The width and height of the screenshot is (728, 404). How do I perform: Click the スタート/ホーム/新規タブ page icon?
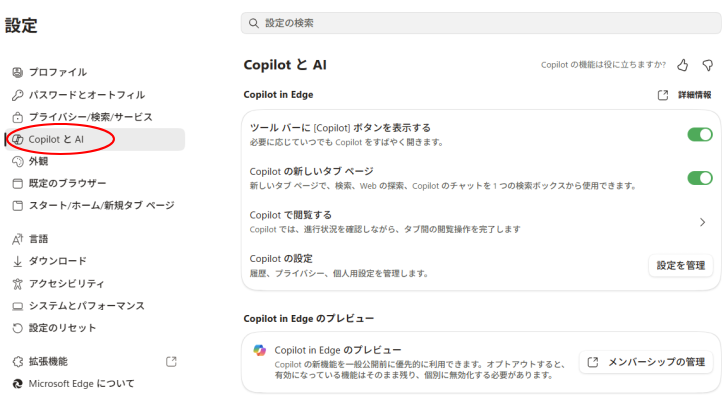coord(18,206)
